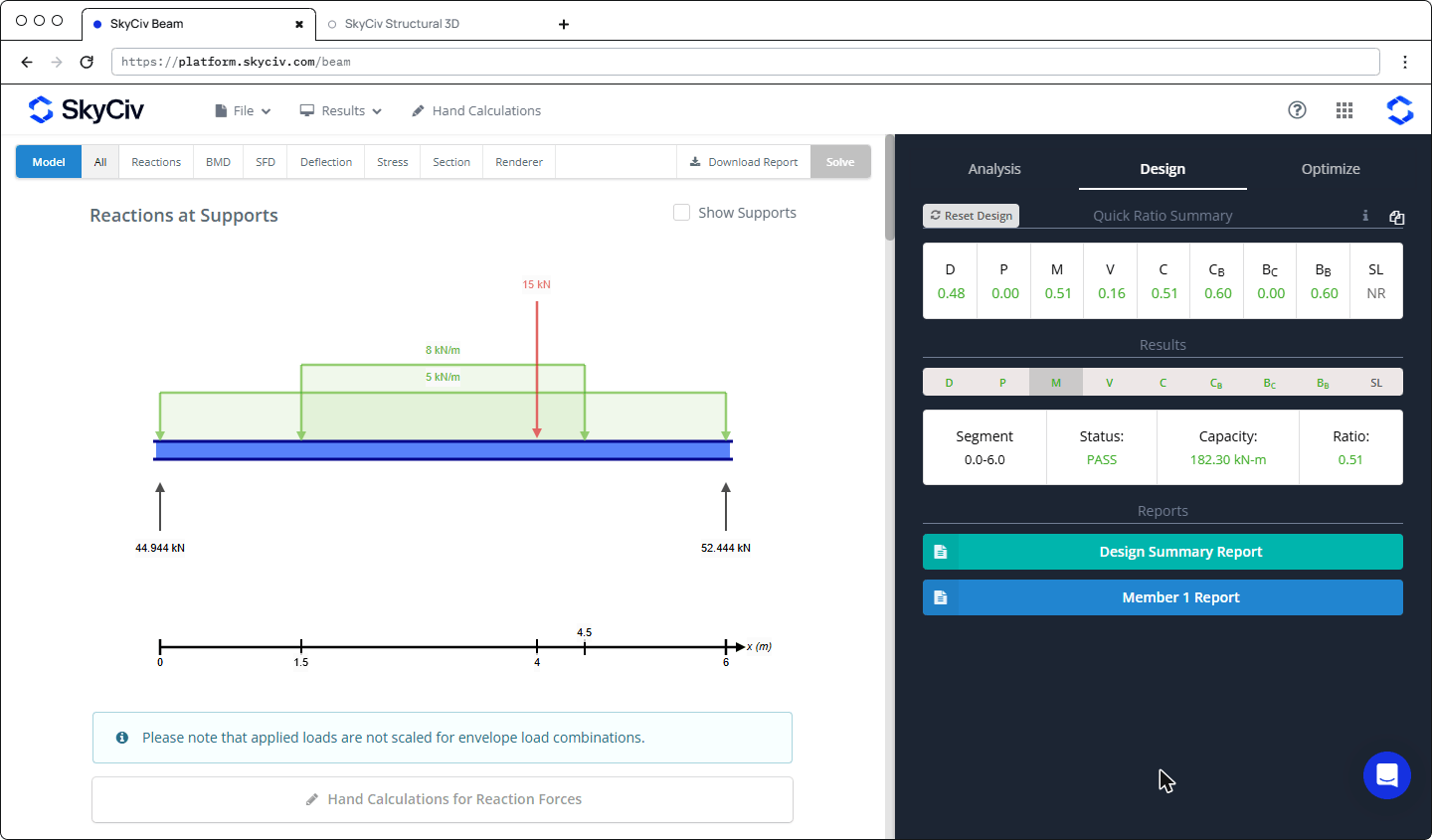
Task: Switch to the Optimize tab
Action: coord(1331,169)
